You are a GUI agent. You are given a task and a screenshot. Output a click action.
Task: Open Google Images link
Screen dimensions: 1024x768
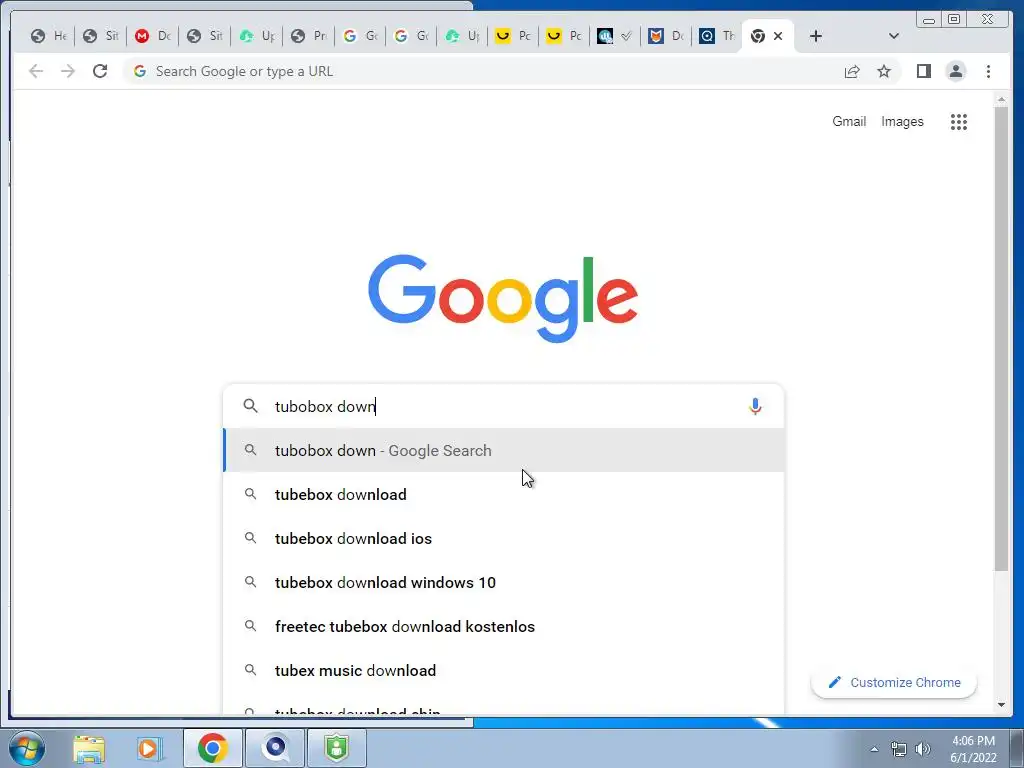[902, 121]
